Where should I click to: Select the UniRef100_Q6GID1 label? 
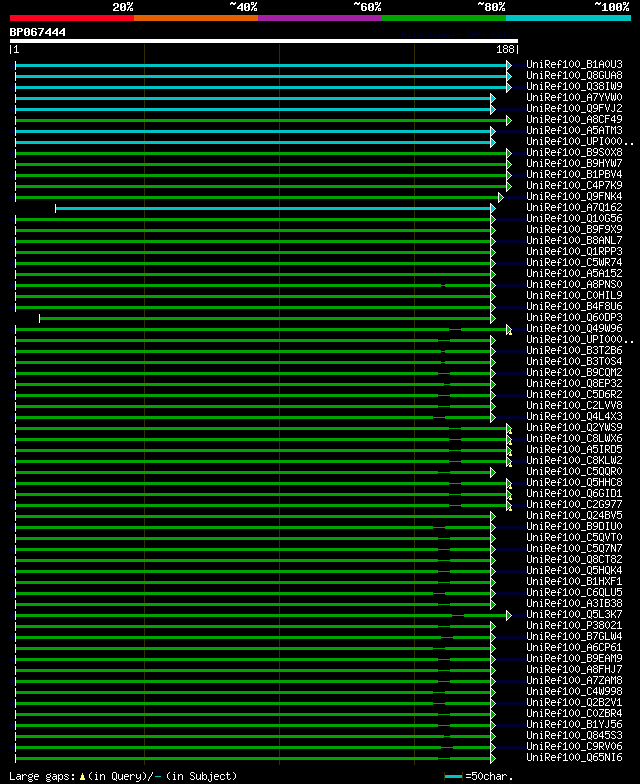pos(574,494)
